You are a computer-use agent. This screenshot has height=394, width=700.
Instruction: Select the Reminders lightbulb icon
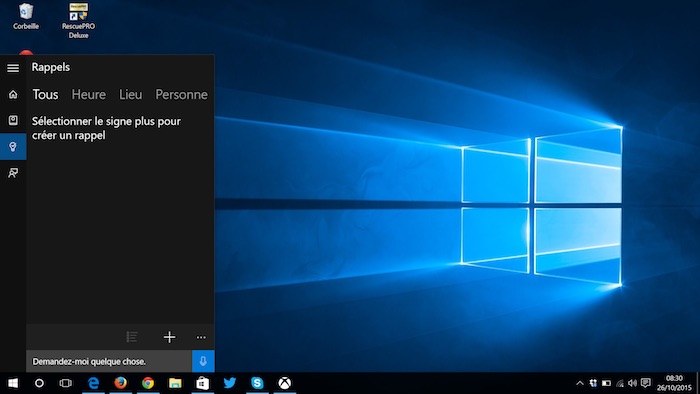pyautogui.click(x=13, y=146)
